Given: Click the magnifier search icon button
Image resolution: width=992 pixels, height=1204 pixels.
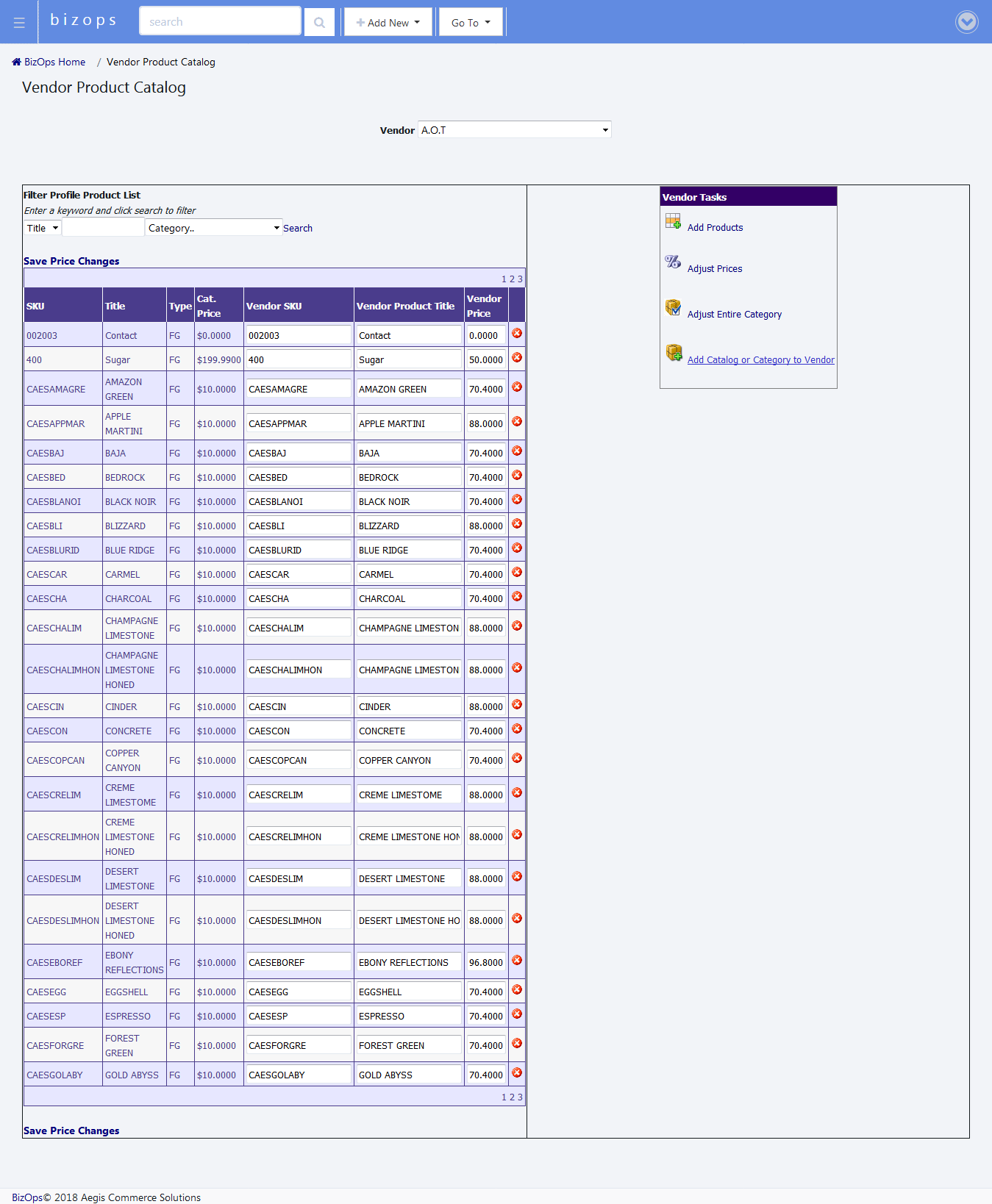Looking at the screenshot, I should 319,23.
